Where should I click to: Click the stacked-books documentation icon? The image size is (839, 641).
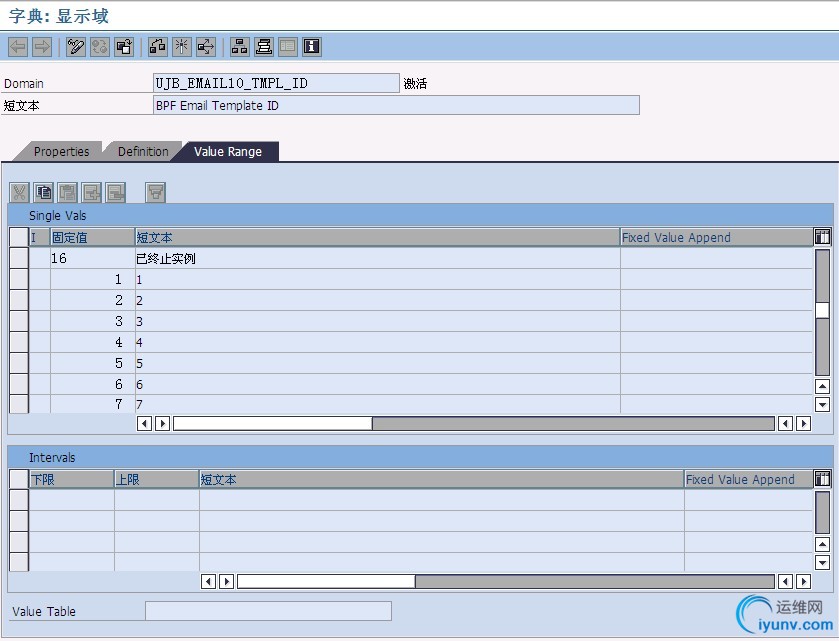coord(263,47)
